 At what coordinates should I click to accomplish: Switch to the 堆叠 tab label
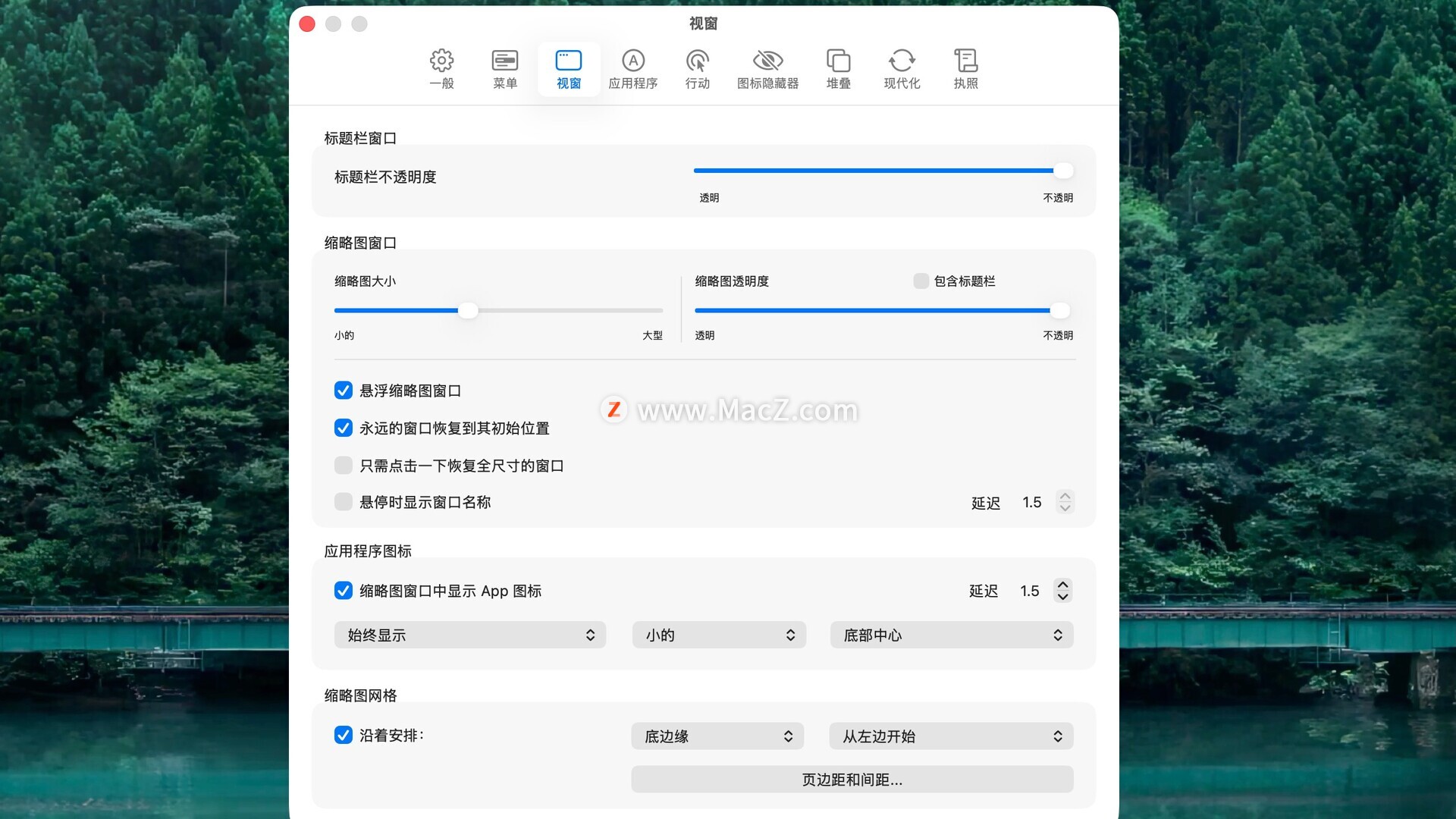point(838,83)
